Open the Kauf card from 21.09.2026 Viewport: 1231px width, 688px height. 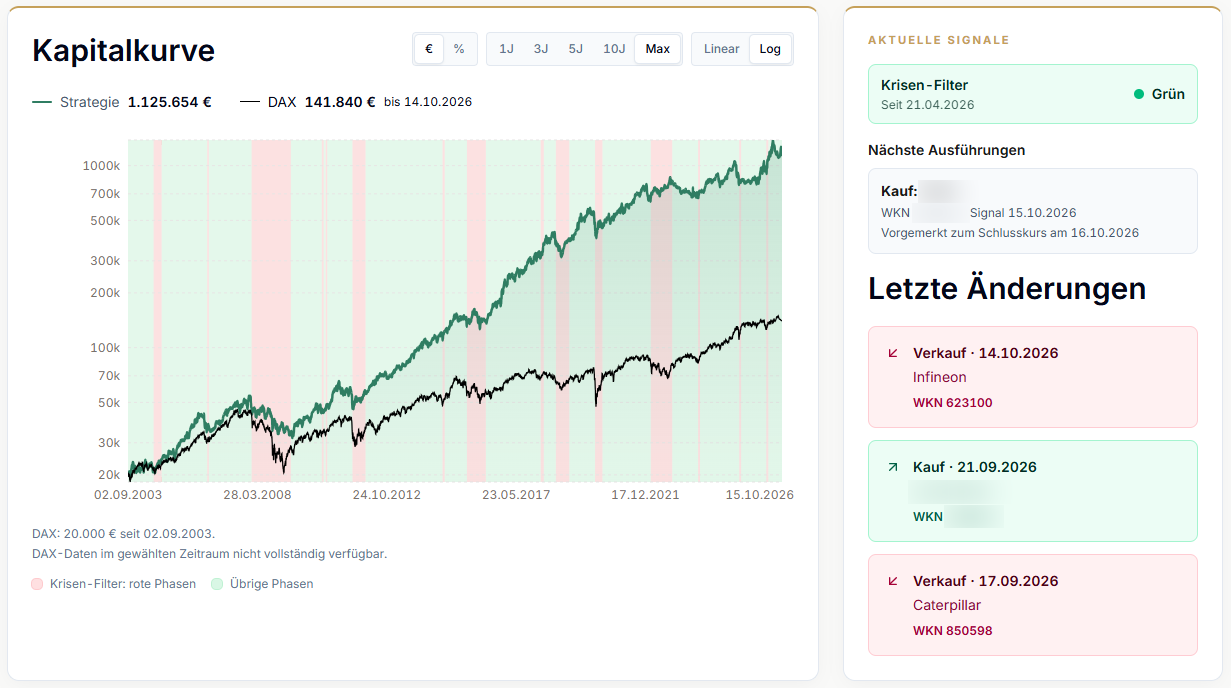point(1033,491)
